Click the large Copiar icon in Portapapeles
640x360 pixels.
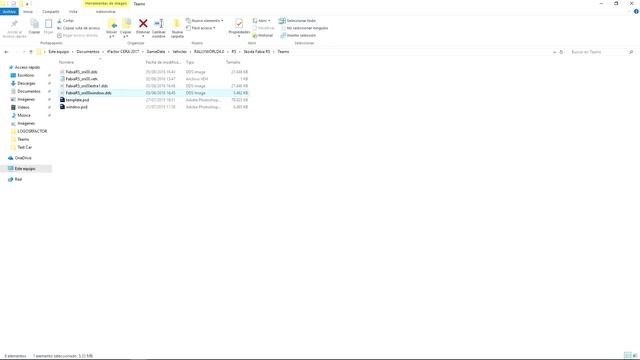(34, 24)
